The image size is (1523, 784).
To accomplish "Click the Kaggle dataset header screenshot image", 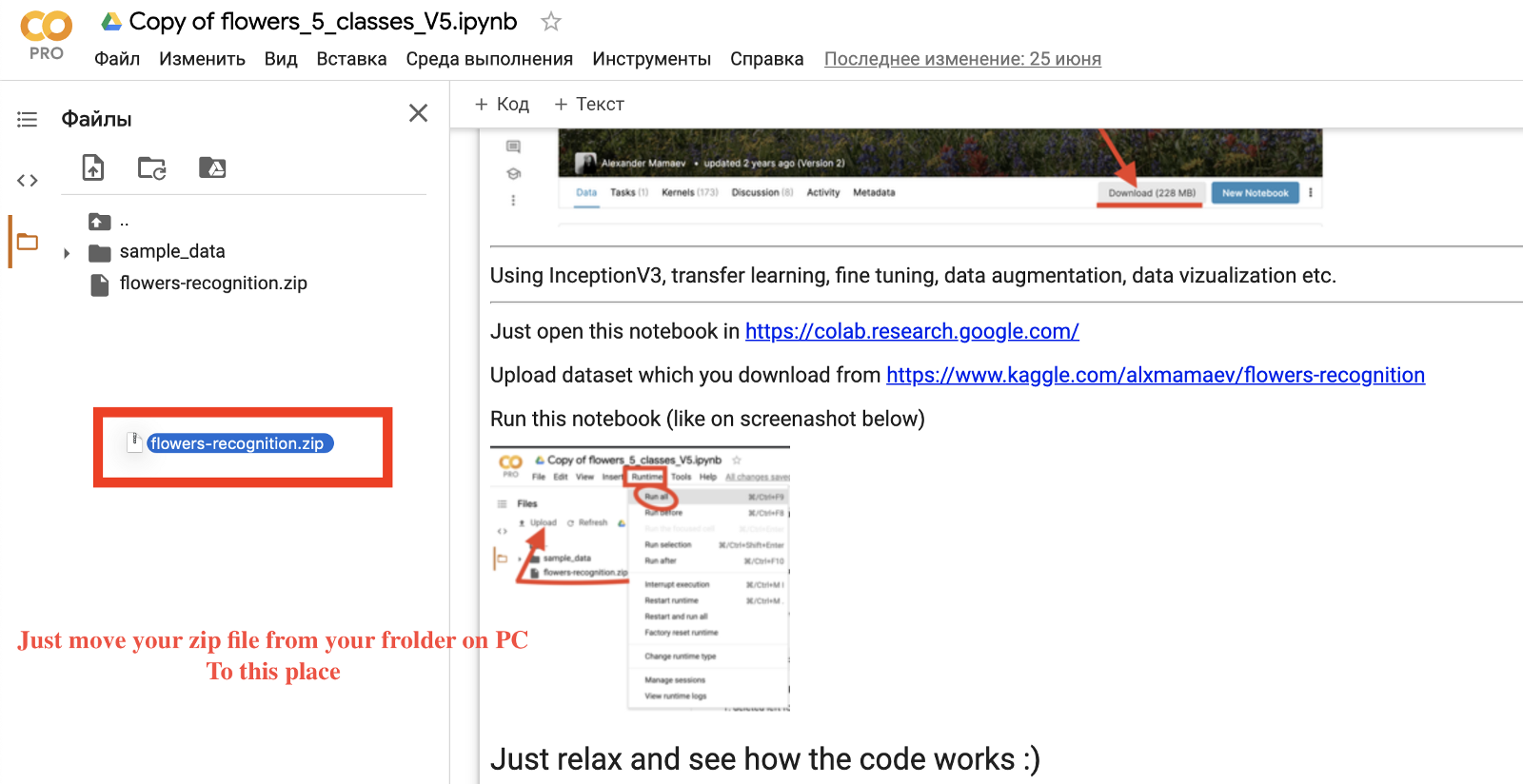I will [940, 177].
